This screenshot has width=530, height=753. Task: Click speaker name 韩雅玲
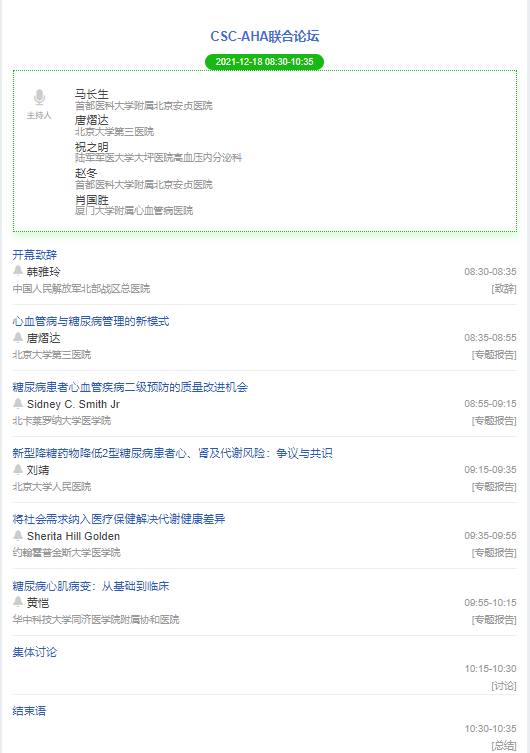click(44, 272)
